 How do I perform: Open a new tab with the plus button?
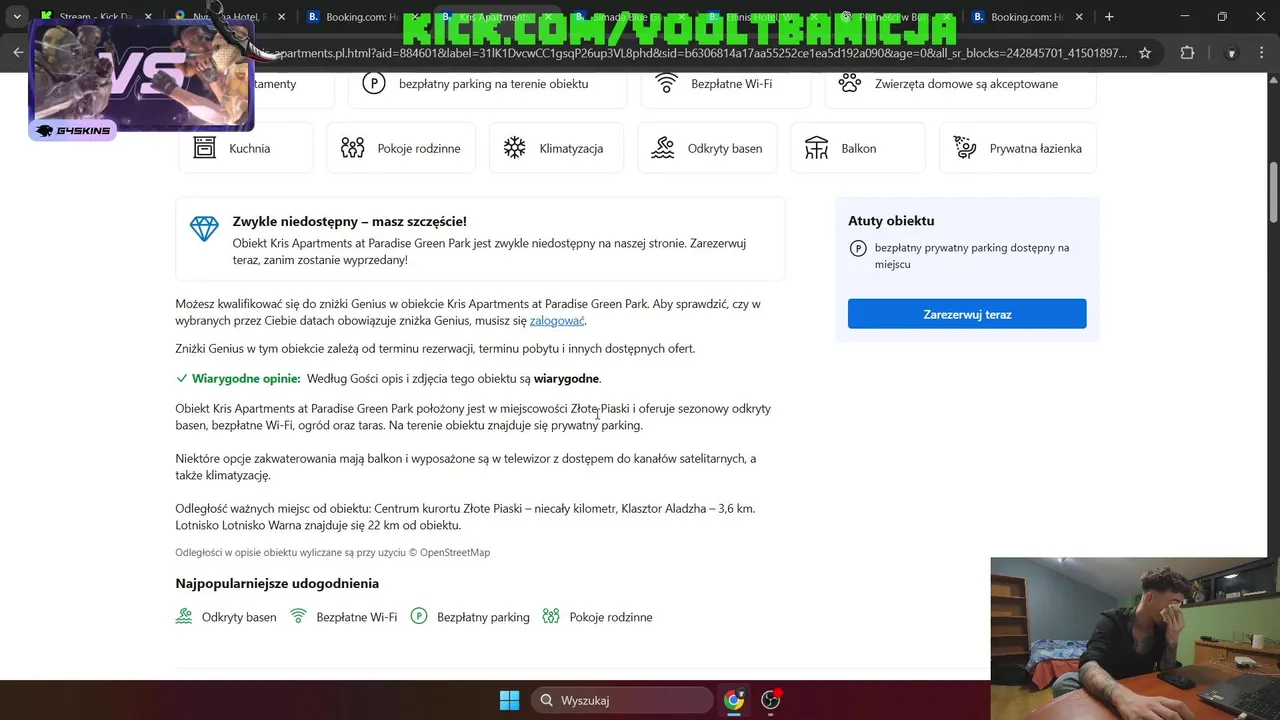click(1109, 17)
